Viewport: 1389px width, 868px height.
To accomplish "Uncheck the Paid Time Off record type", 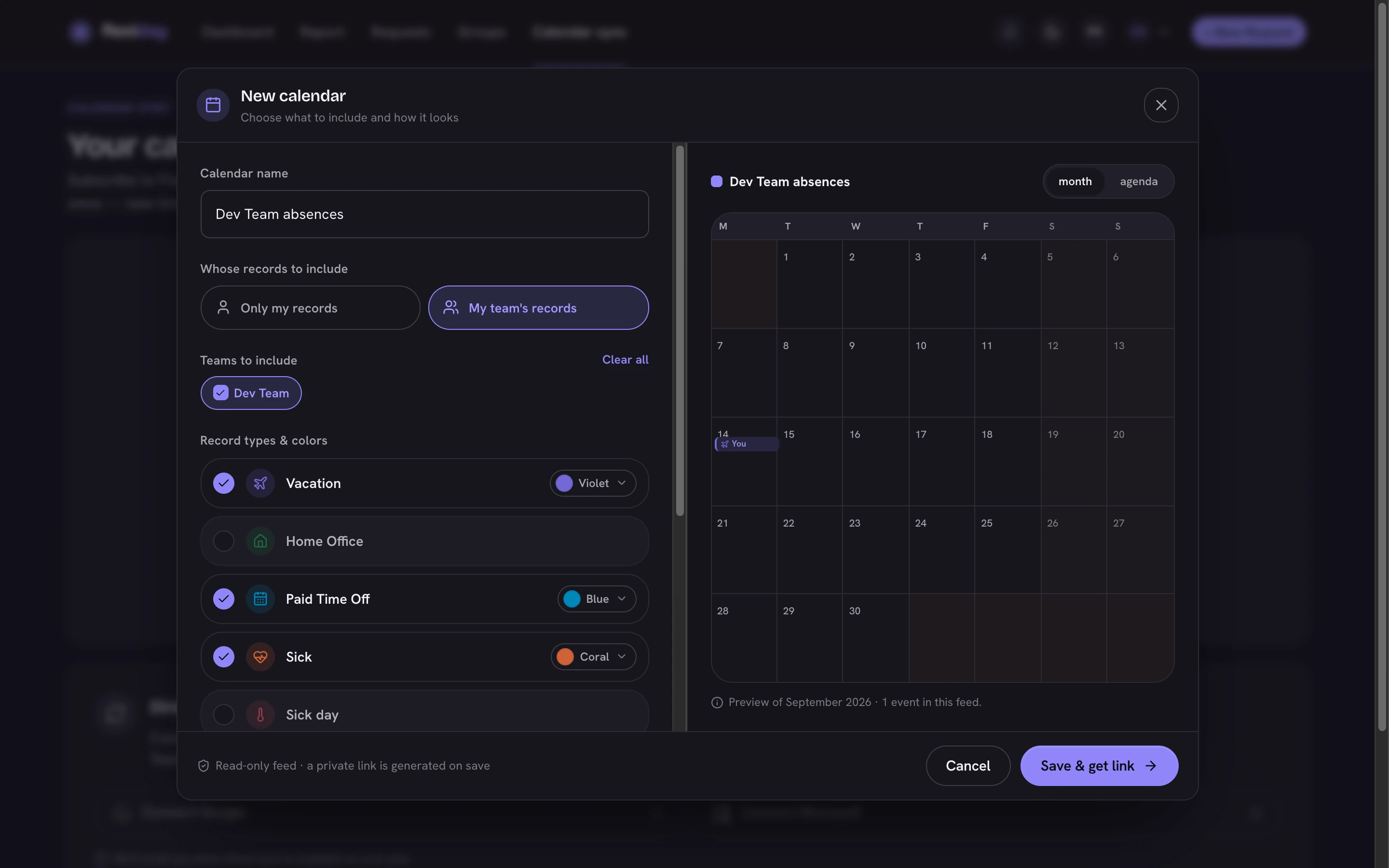I will coord(223,599).
